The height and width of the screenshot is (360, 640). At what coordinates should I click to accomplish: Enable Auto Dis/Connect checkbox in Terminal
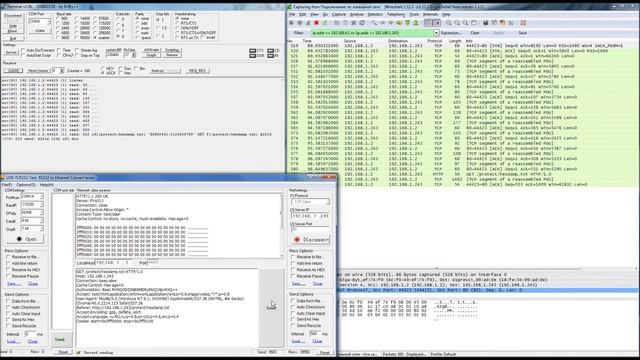pyautogui.click(x=38, y=50)
